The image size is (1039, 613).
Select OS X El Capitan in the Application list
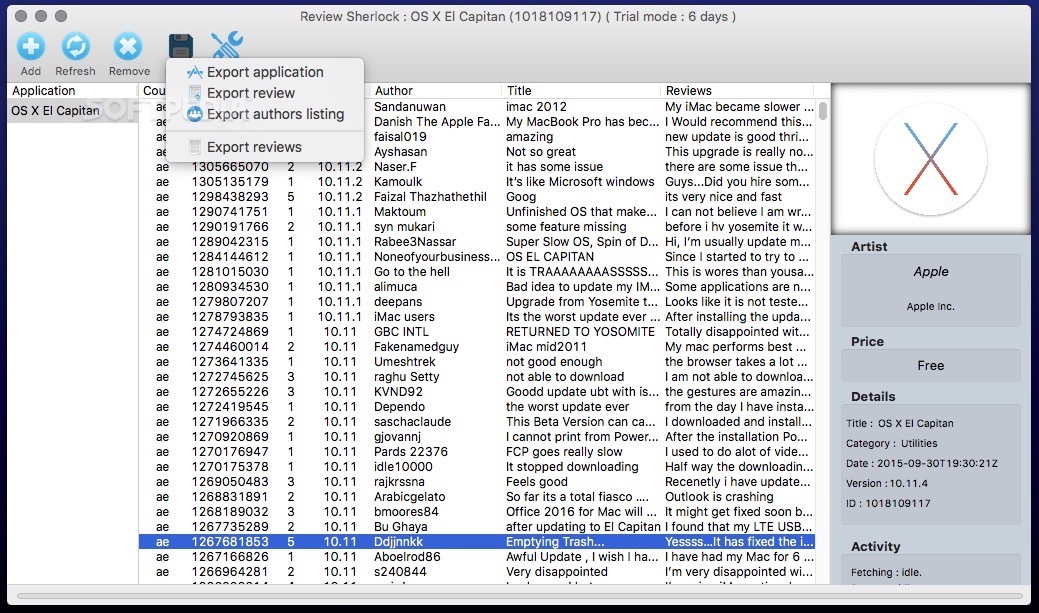(x=72, y=111)
